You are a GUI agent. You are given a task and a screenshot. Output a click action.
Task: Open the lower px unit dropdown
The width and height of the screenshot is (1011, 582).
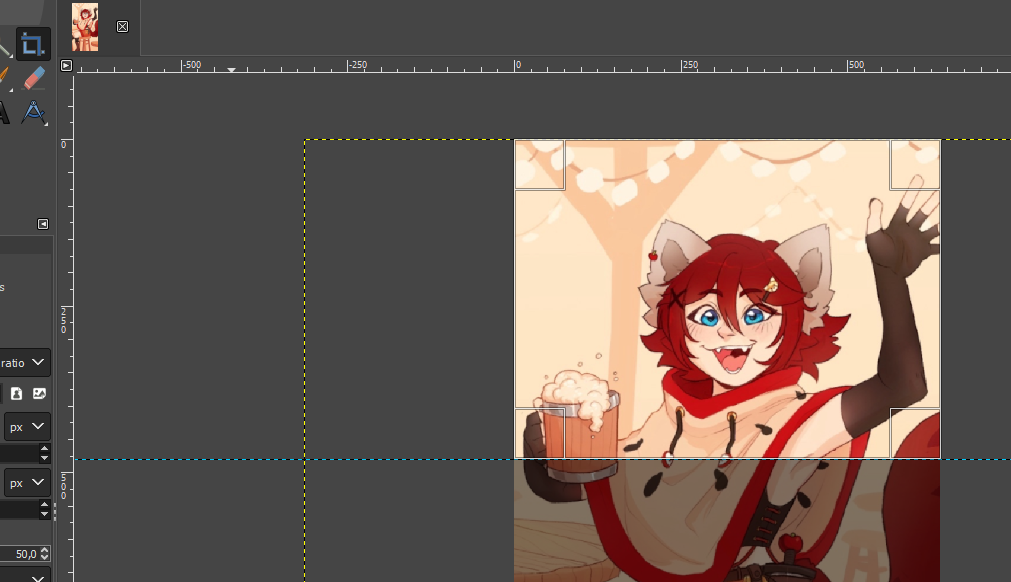pyautogui.click(x=28, y=483)
